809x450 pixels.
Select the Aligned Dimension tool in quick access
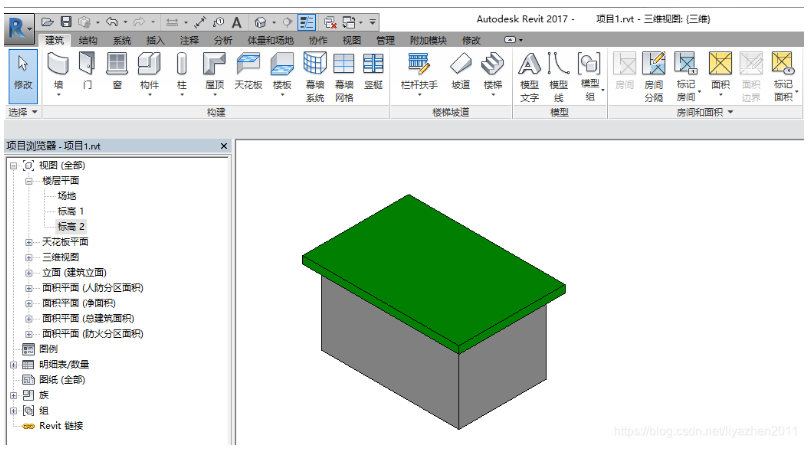(x=200, y=22)
